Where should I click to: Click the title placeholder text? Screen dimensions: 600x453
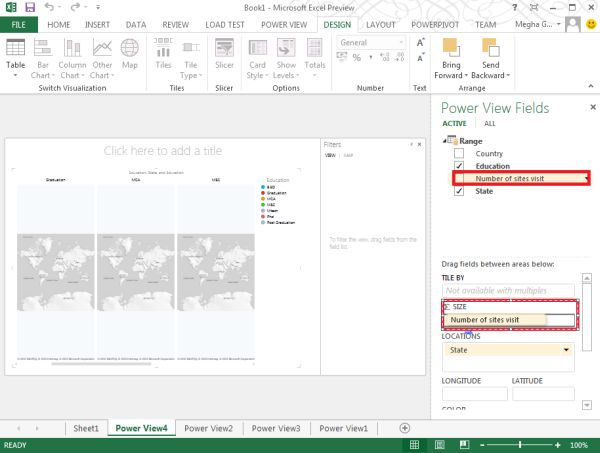(163, 150)
